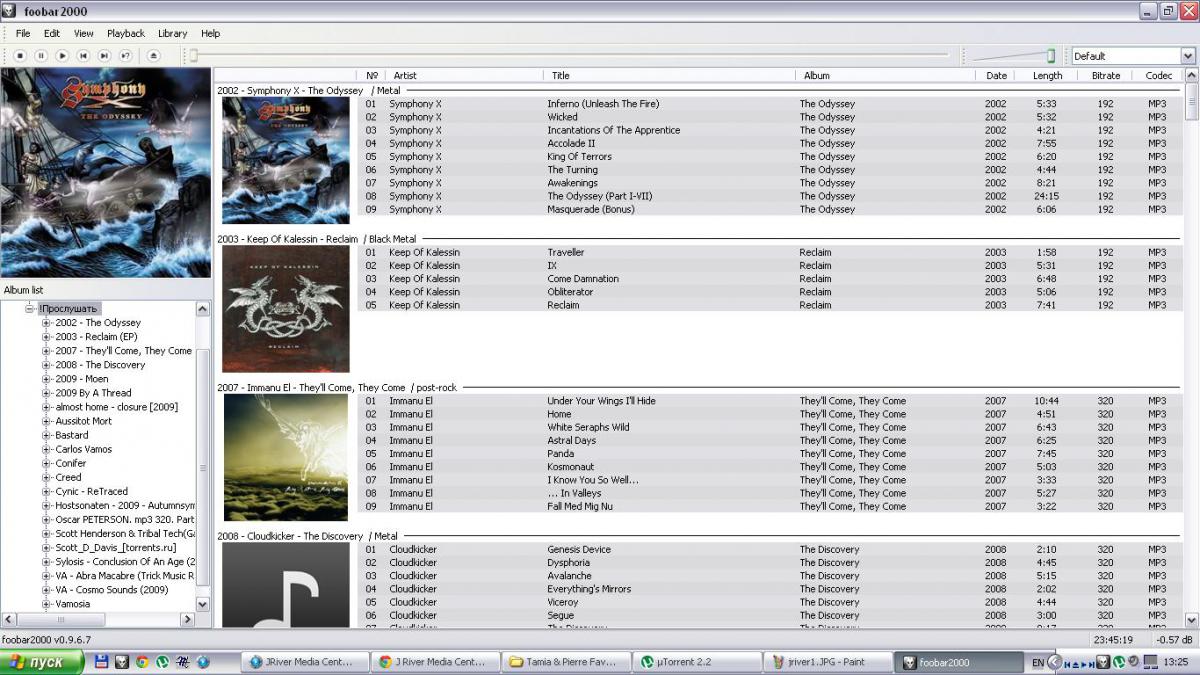Screen dimensions: 1200x675
Task: Open the Library menu
Action: [173, 33]
